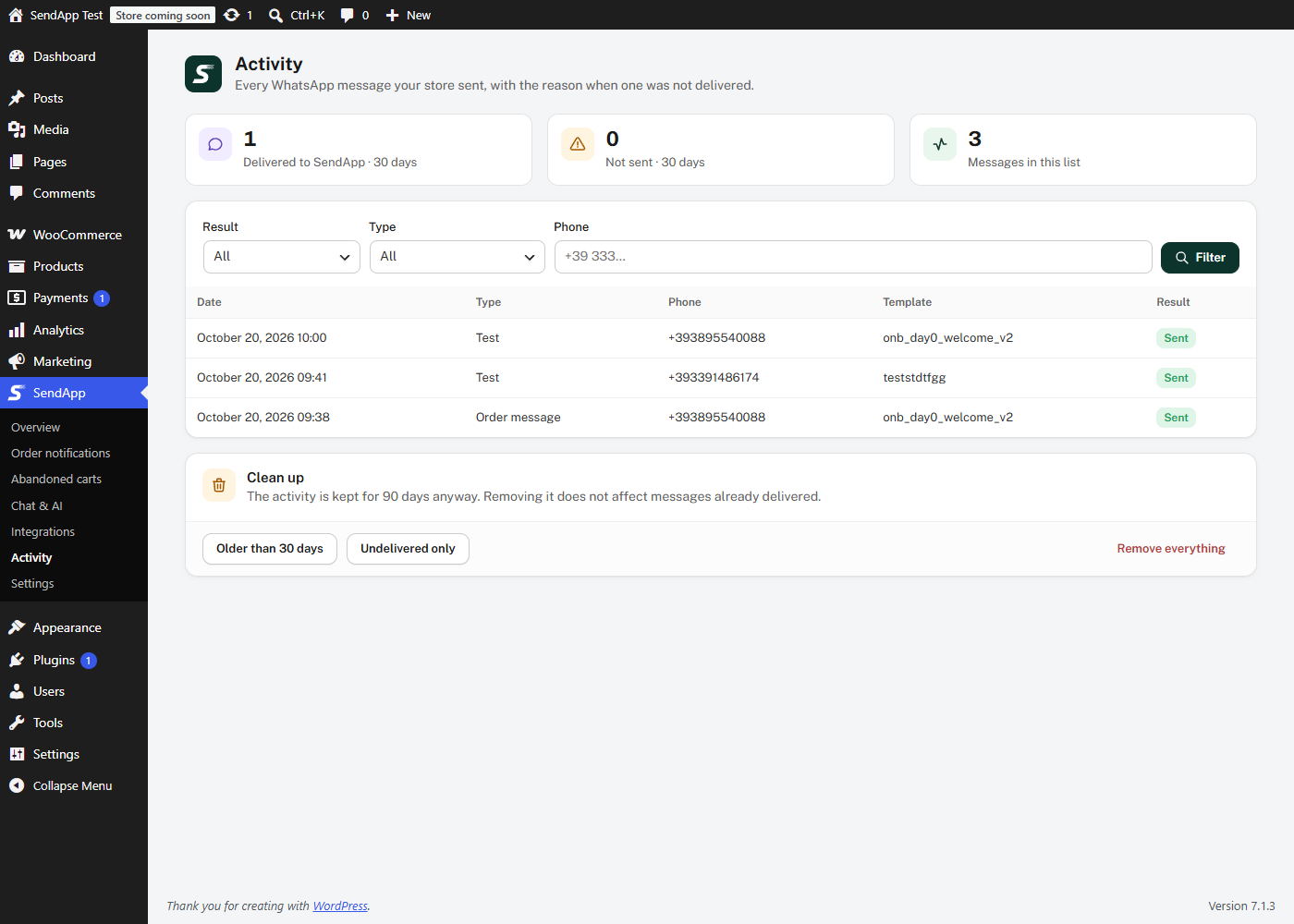The image size is (1294, 924).
Task: Click the Filter button
Action: click(x=1200, y=258)
